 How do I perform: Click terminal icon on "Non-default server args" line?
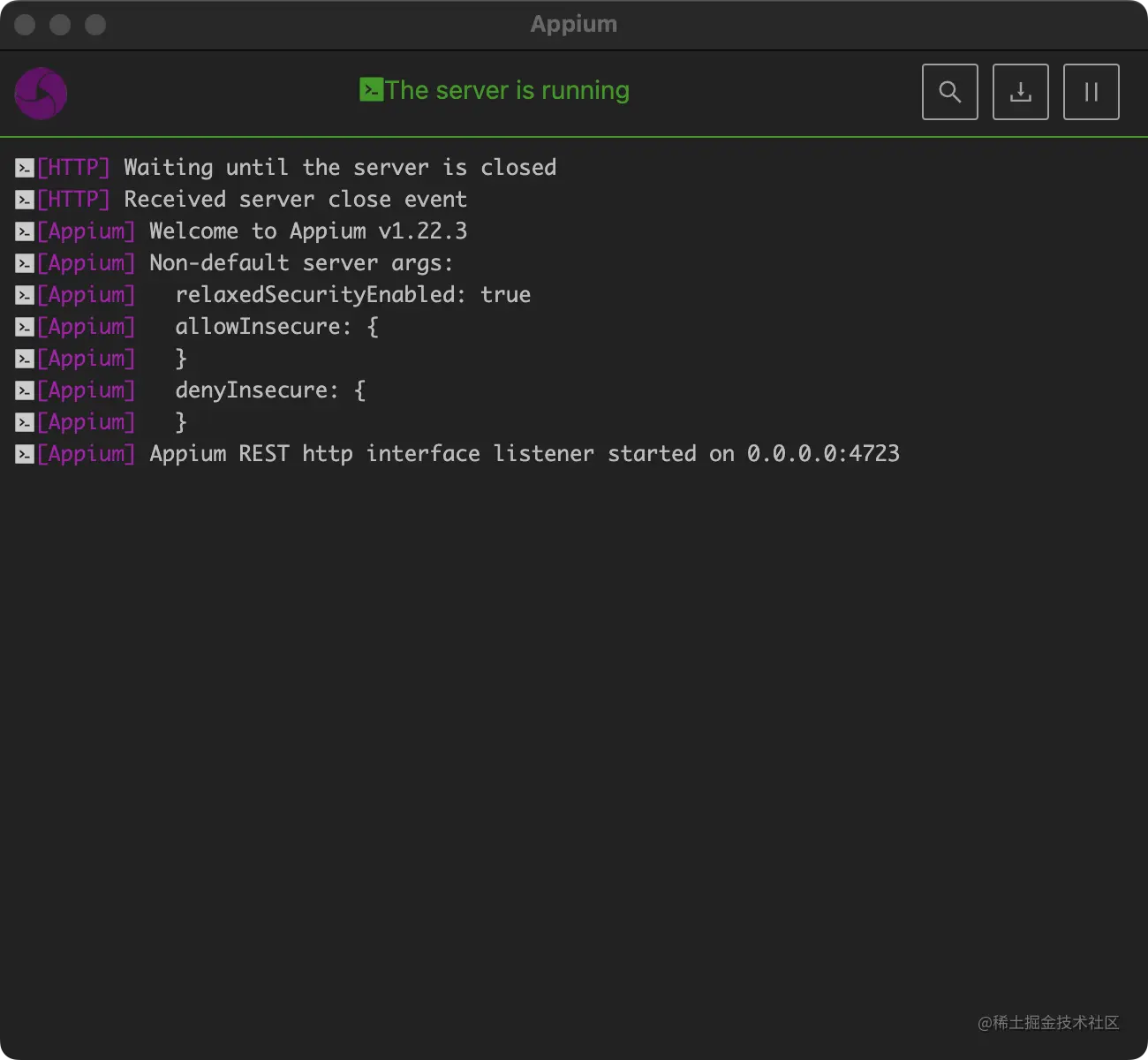pyautogui.click(x=25, y=263)
